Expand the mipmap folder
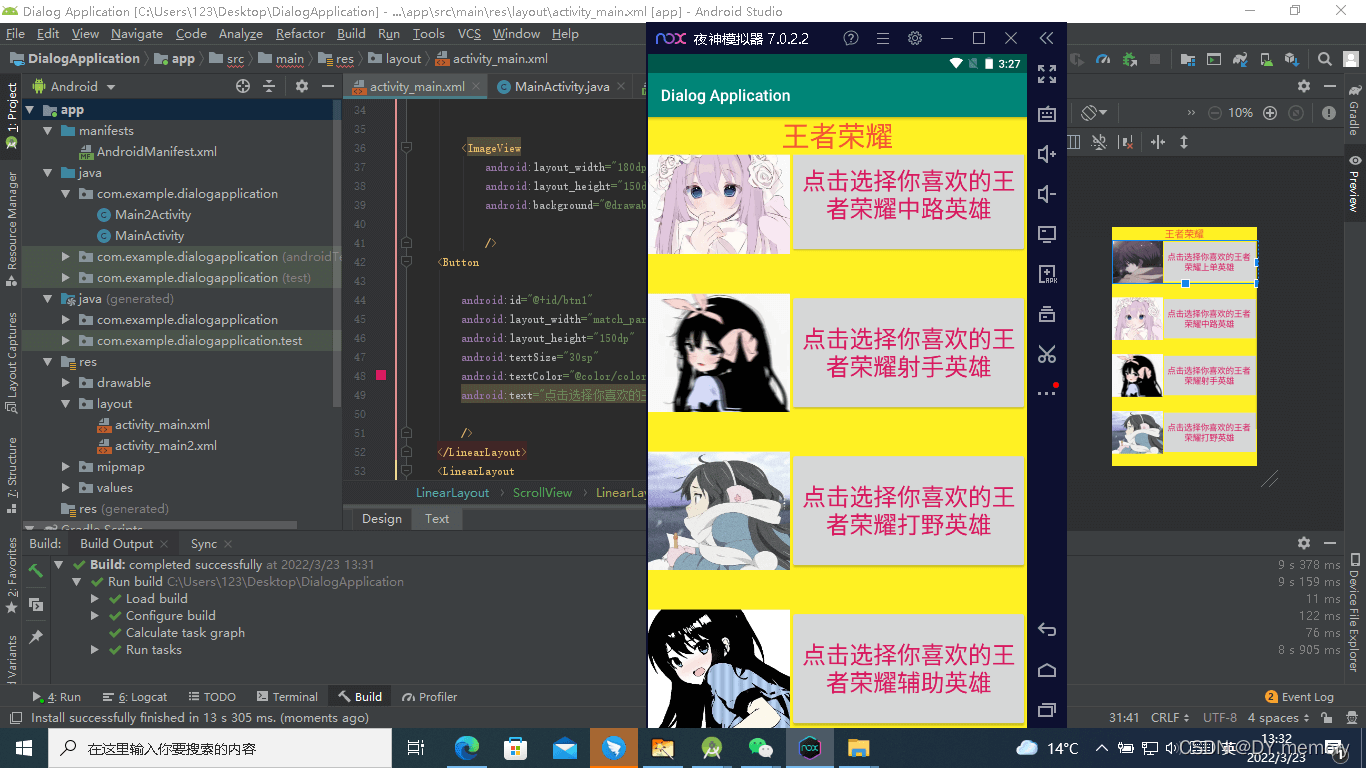This screenshot has width=1366, height=768. point(66,467)
